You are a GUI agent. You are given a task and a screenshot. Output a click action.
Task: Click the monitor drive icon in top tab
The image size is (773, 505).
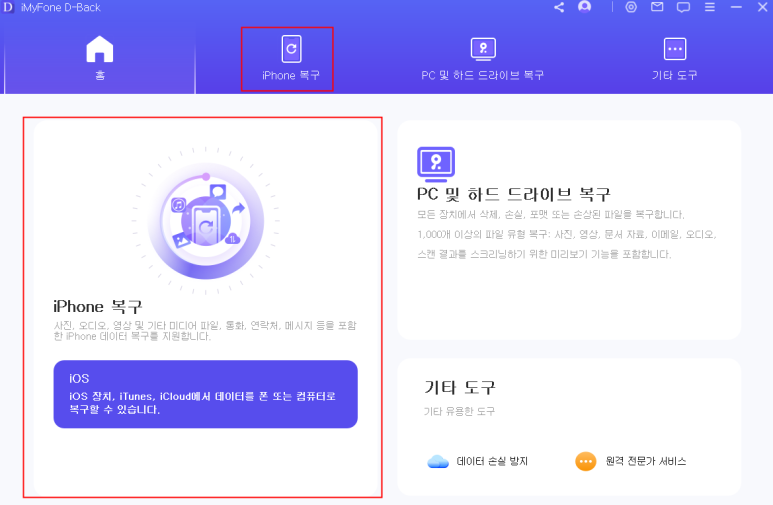point(483,49)
